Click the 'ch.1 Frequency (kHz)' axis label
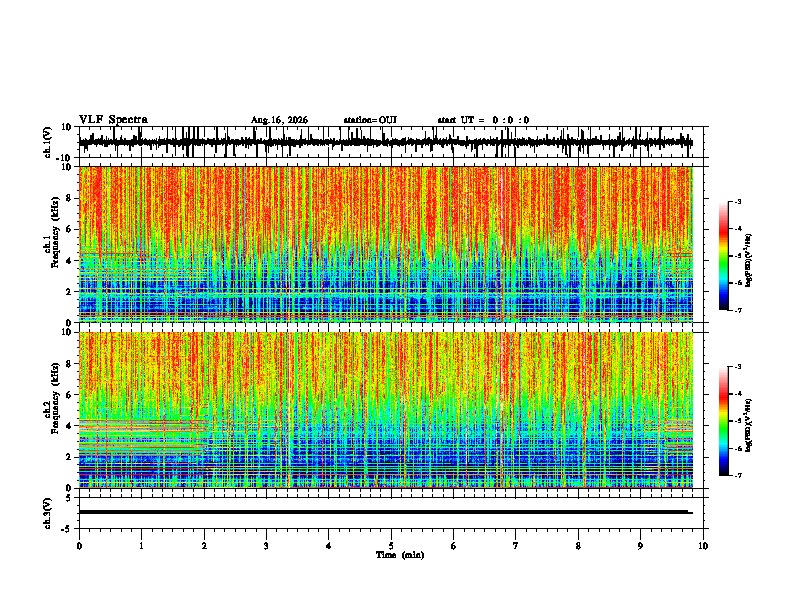The image size is (792, 612). tap(51, 233)
